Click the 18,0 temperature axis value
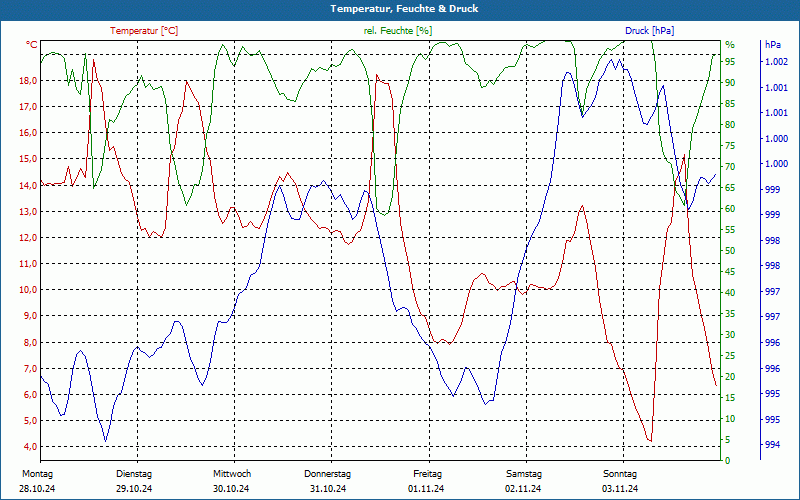 click(29, 81)
